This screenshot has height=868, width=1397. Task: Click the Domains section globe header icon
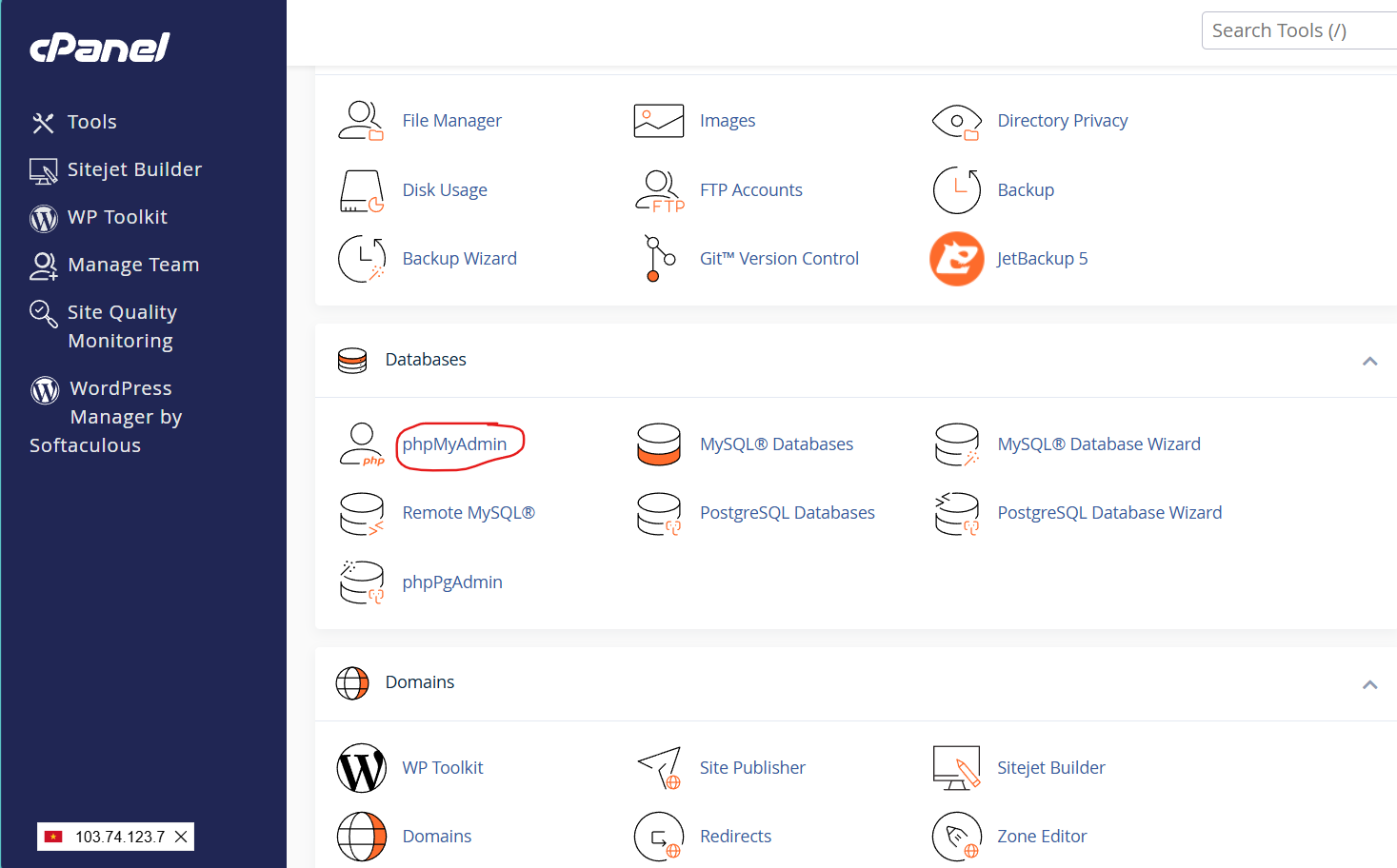coord(352,683)
